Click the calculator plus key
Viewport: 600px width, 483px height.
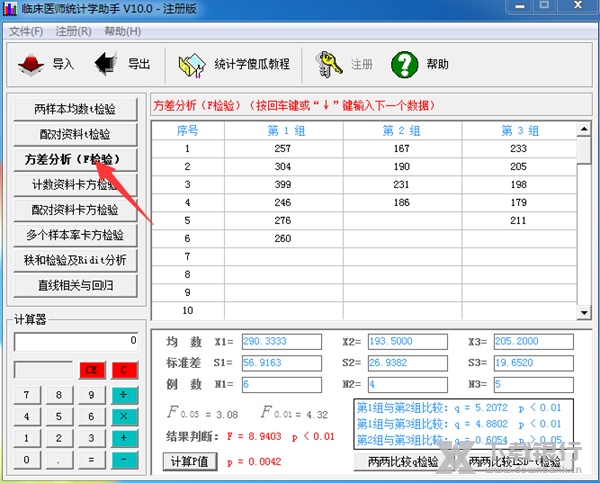[124, 437]
